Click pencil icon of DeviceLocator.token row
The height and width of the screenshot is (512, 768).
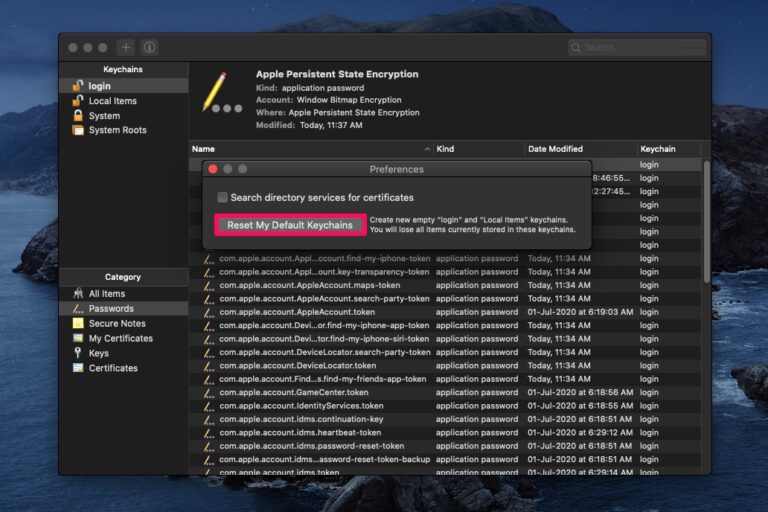click(209, 366)
